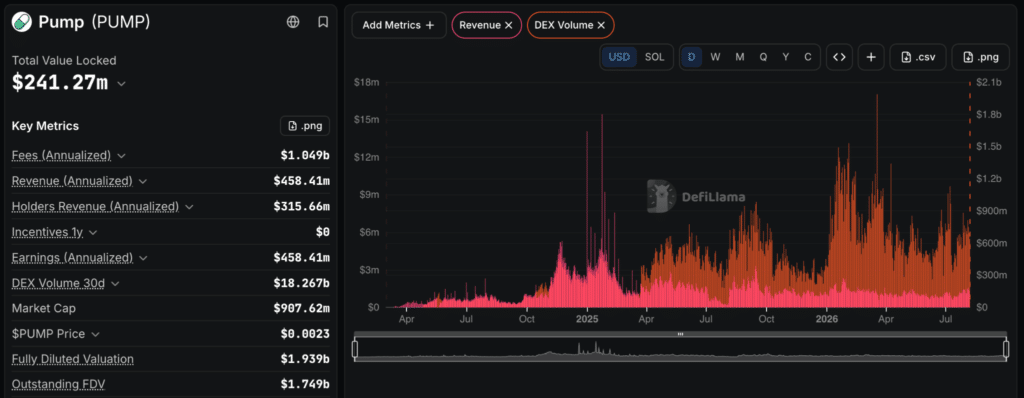Click the $1.939b FDV value
1024x398 pixels.
(x=305, y=359)
